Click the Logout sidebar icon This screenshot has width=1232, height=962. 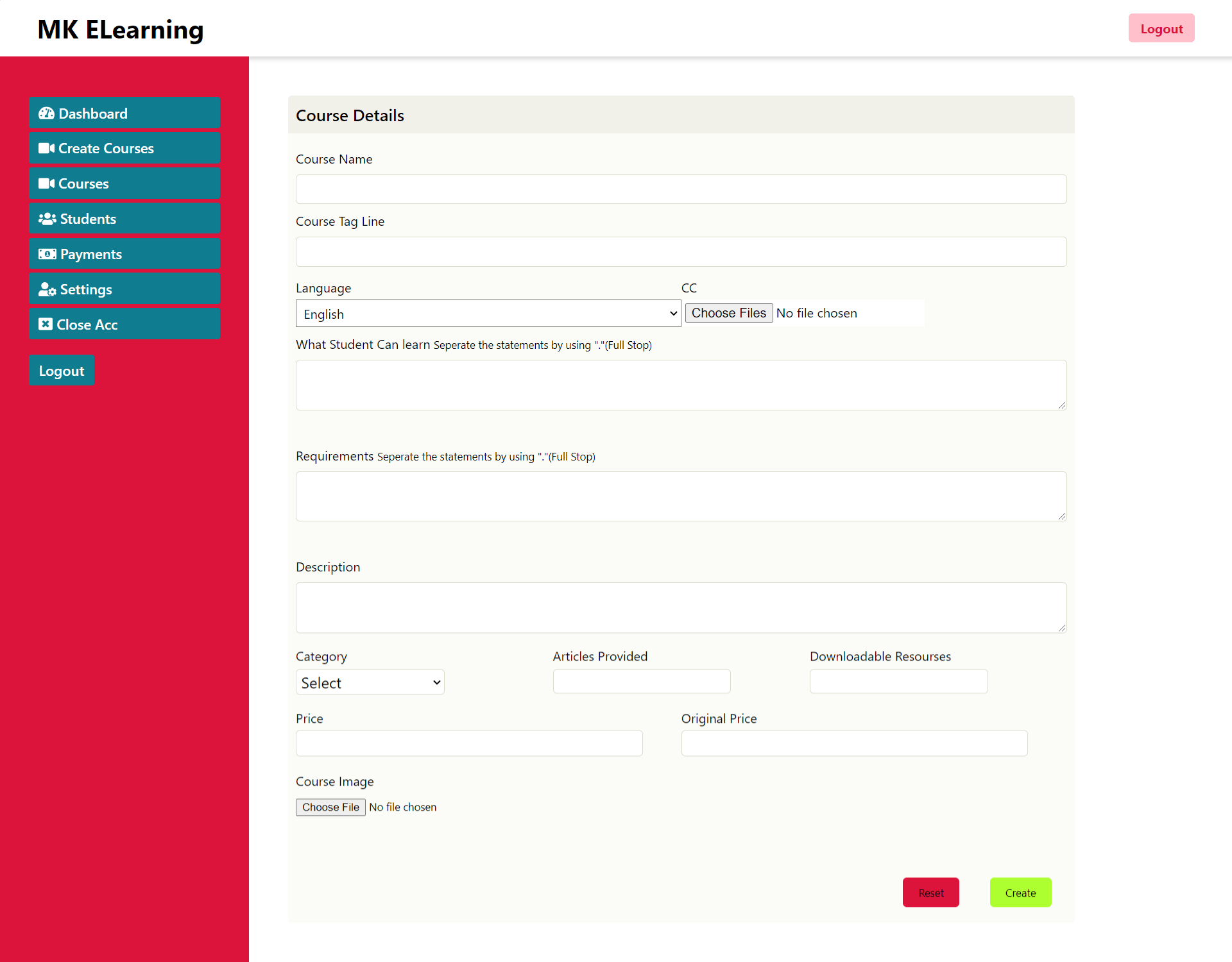pos(61,371)
